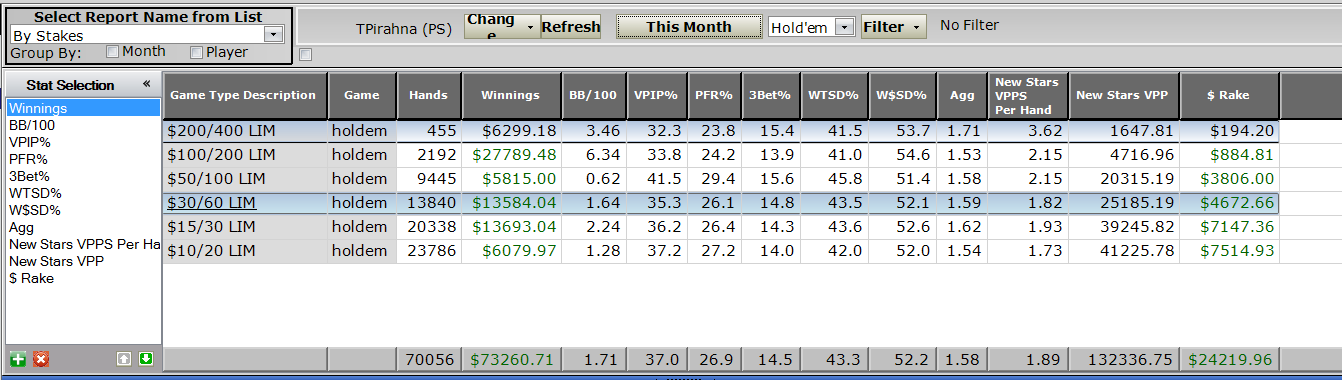Sort by the Game column header
Screen dimensions: 1342x380
point(362,95)
